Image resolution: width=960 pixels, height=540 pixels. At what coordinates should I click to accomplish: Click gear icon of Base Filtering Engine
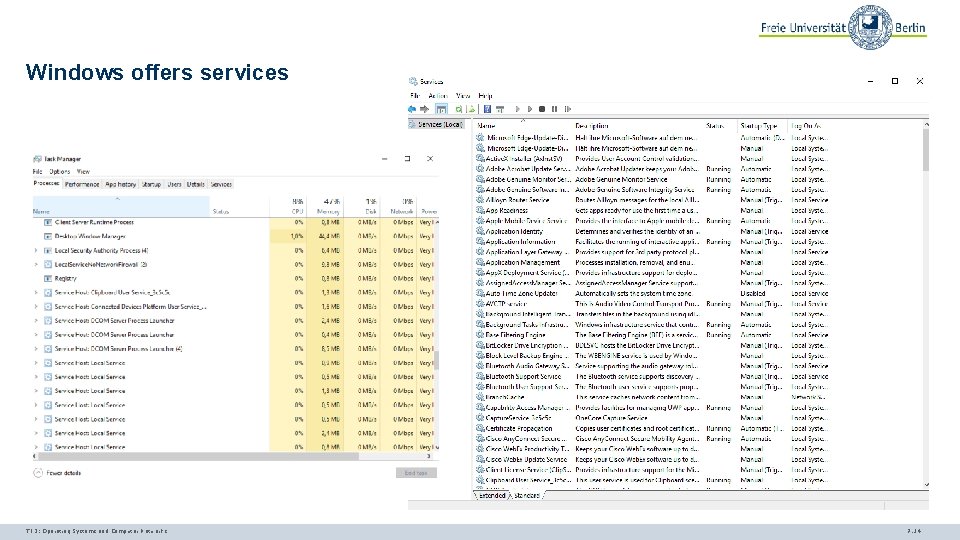(x=481, y=335)
